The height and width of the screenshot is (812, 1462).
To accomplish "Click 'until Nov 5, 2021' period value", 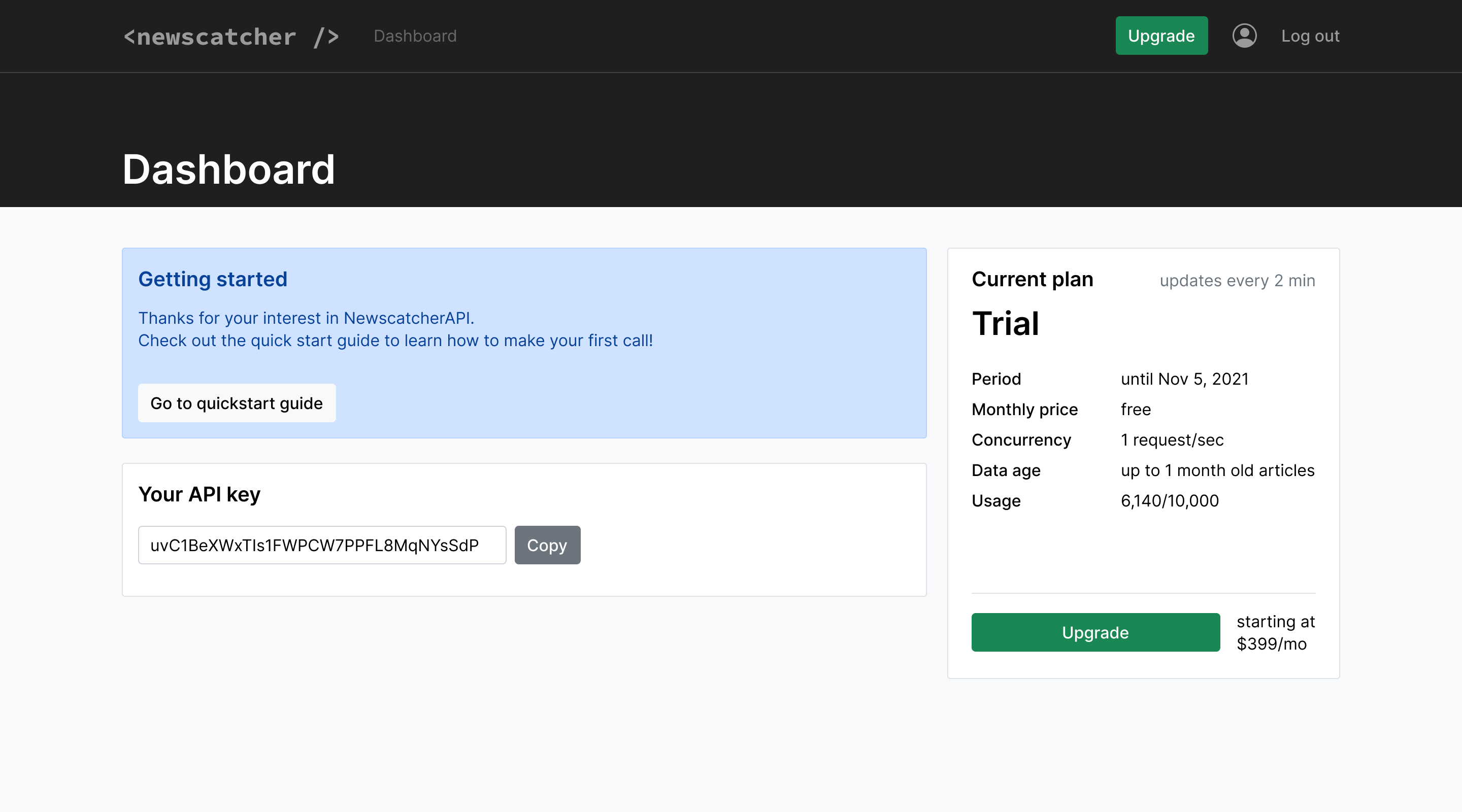I will [1184, 379].
